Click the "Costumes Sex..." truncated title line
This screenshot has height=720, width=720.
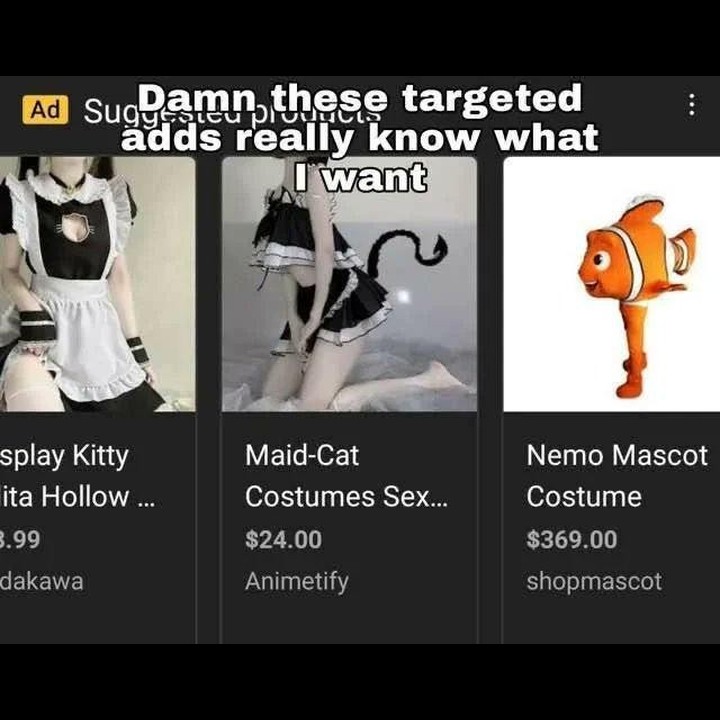[346, 497]
